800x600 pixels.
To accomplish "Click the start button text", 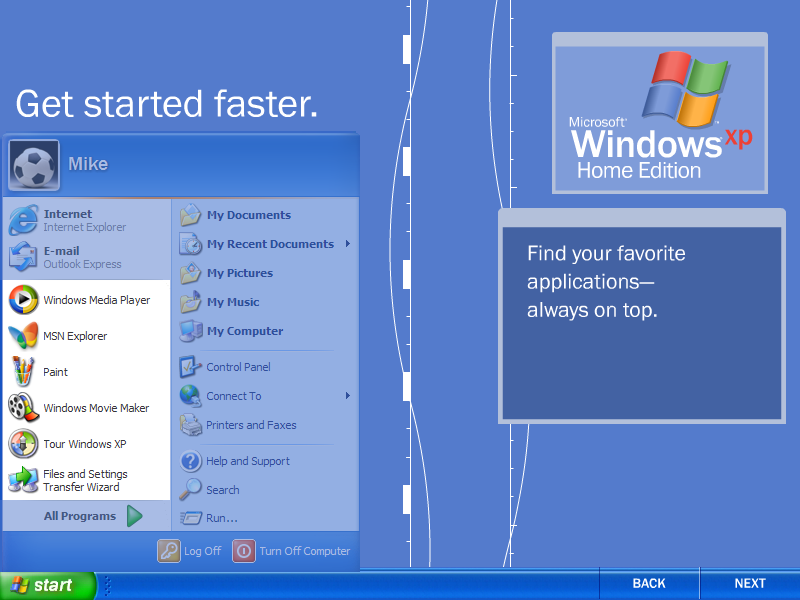I will tap(53, 585).
